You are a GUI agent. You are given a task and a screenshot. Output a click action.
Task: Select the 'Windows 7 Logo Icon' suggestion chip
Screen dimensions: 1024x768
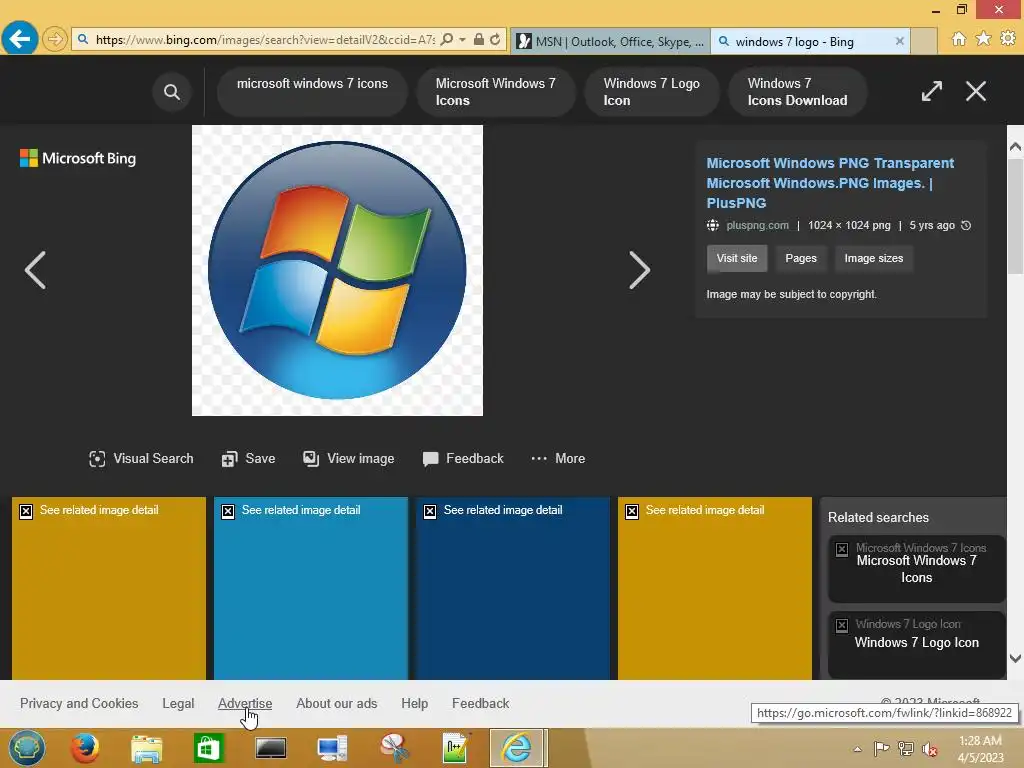652,92
